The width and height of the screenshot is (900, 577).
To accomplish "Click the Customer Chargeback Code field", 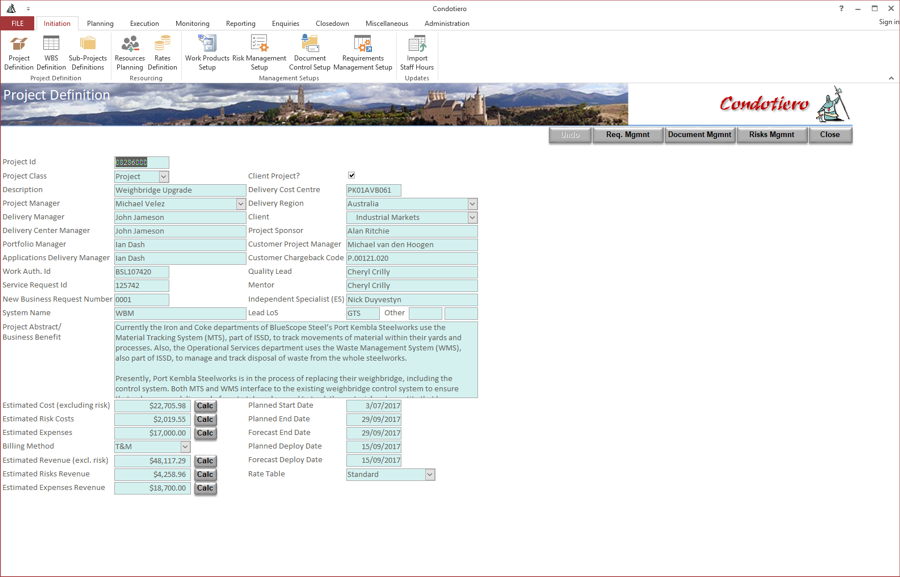I will [412, 258].
